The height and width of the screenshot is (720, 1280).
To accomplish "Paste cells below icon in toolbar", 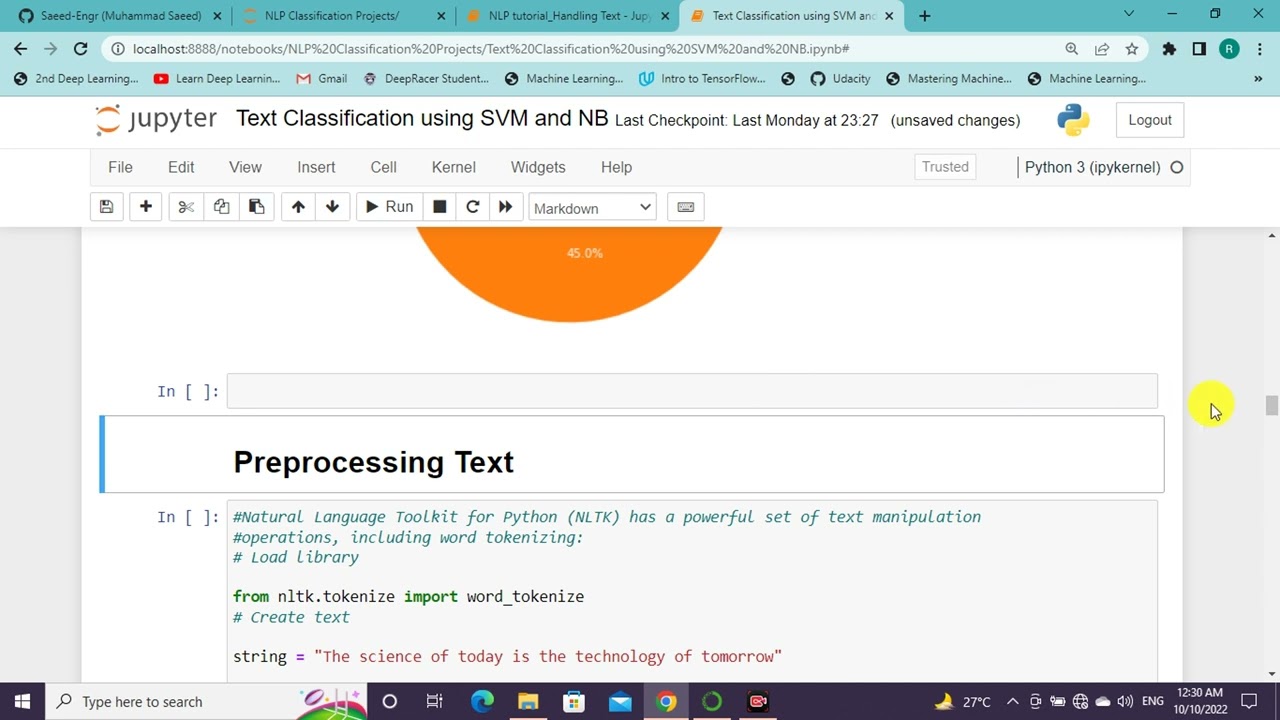I will (257, 207).
